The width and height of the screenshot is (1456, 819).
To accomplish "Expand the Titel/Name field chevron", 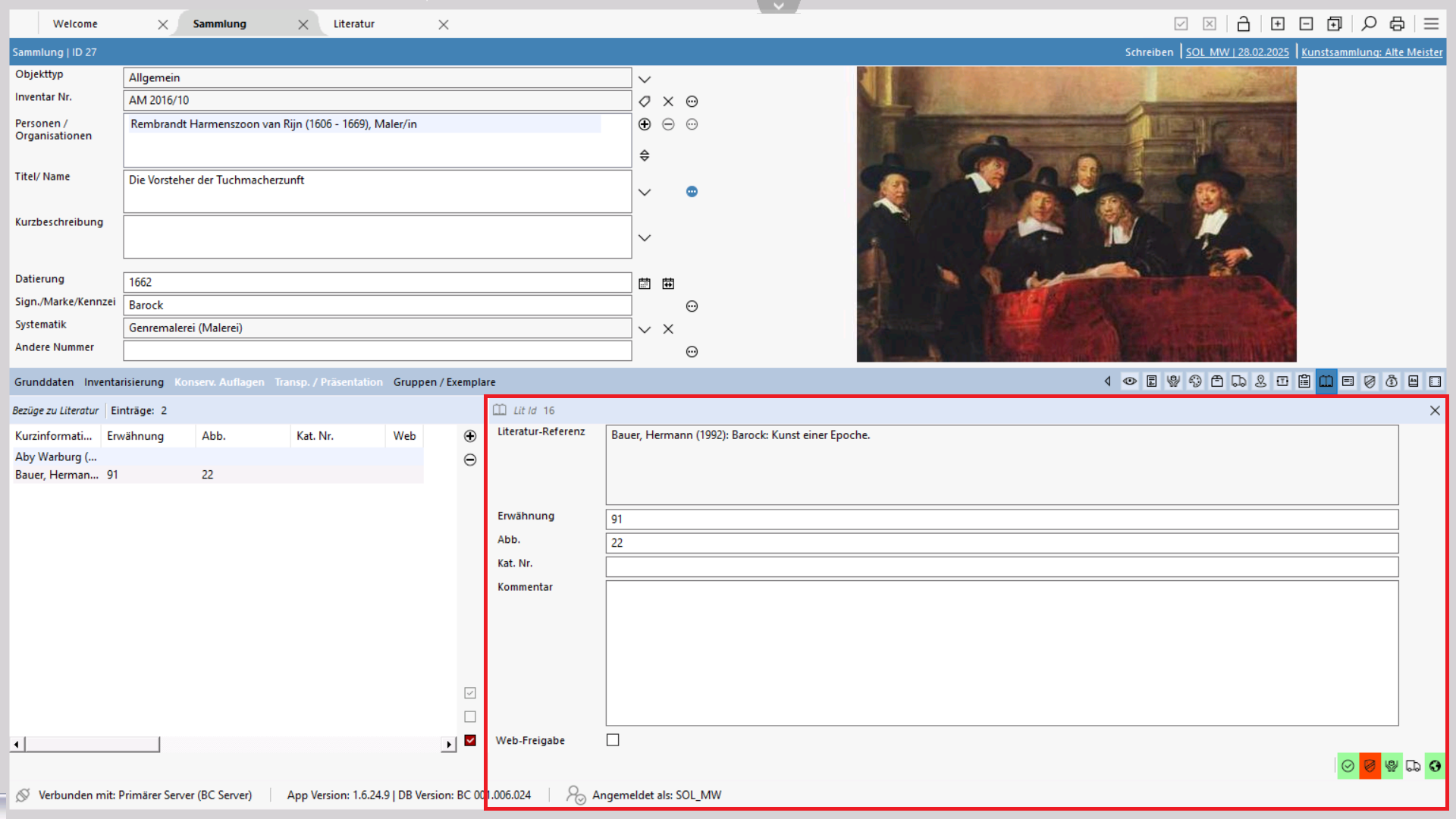I will click(x=645, y=193).
